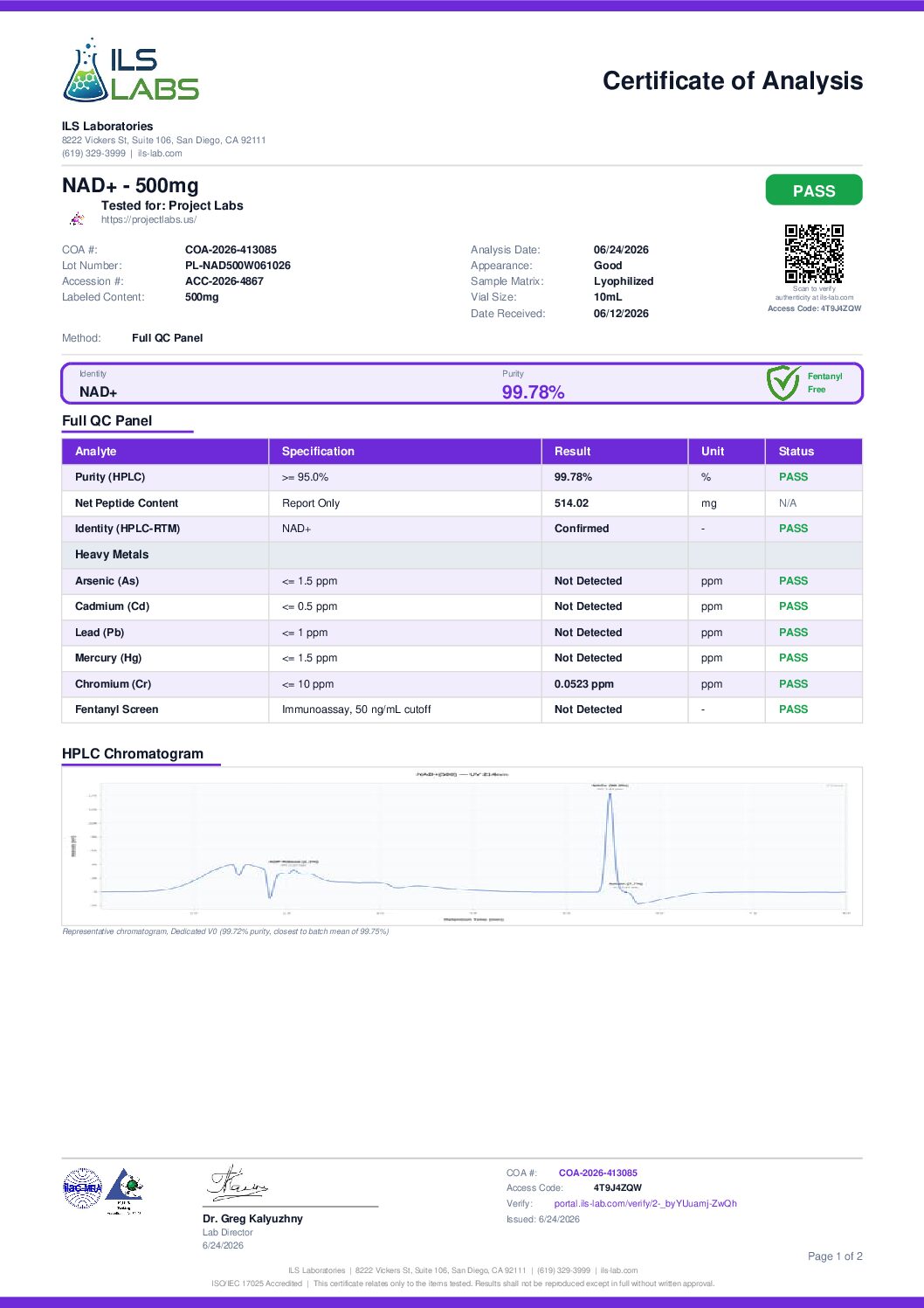Click the Full QC Panel method value
The height and width of the screenshot is (1308, 924).
[167, 338]
